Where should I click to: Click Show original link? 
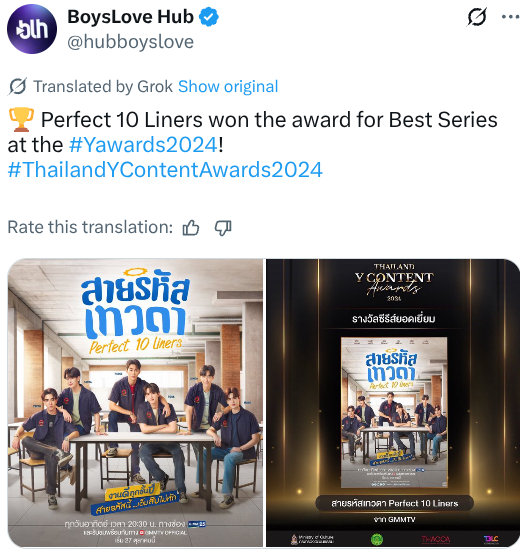pyautogui.click(x=228, y=86)
